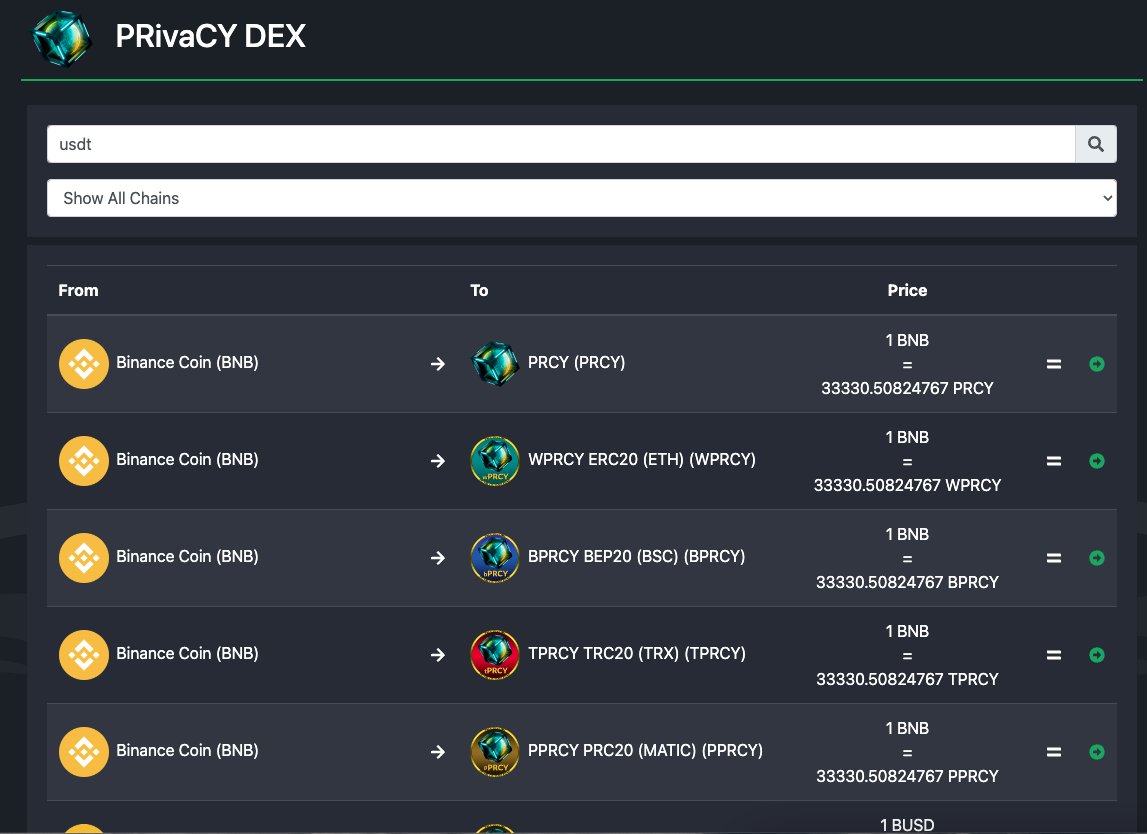Select TPRCY TRC20 (TRX) (TPRCY) label
The image size is (1147, 834).
[636, 653]
